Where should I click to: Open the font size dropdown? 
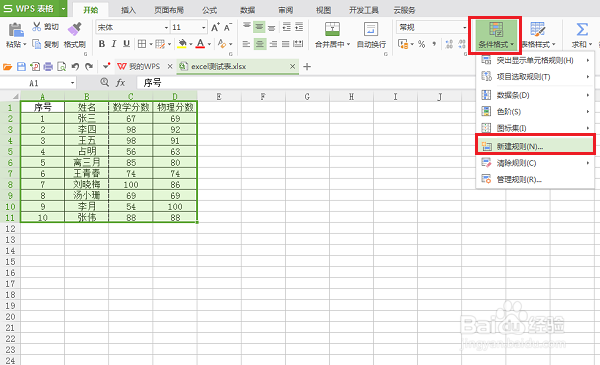tap(204, 28)
